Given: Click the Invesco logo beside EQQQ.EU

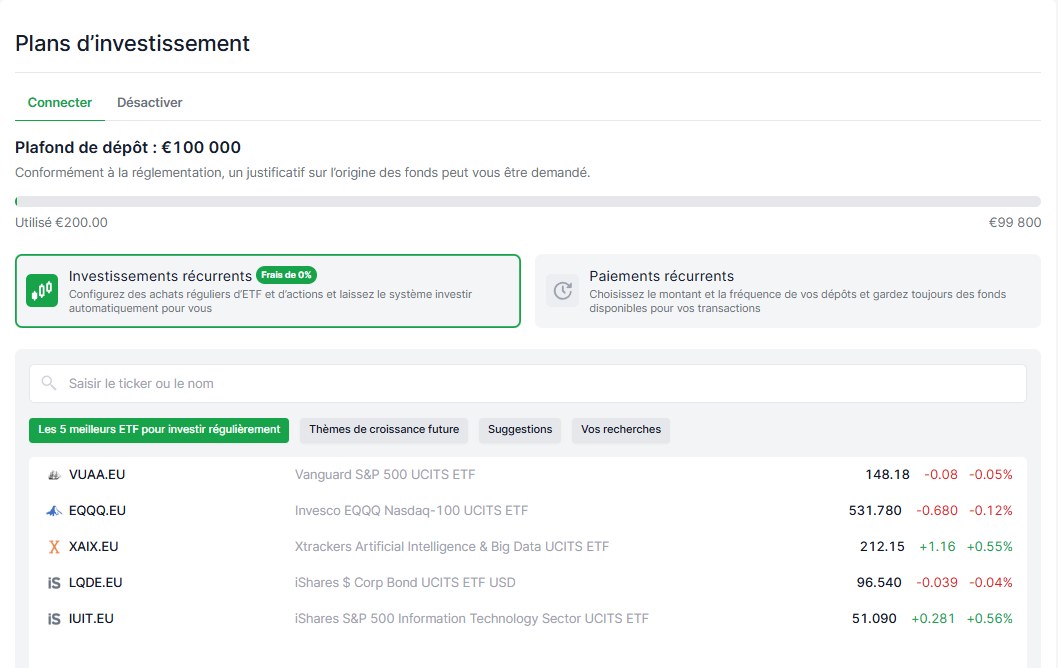Looking at the screenshot, I should point(54,511).
